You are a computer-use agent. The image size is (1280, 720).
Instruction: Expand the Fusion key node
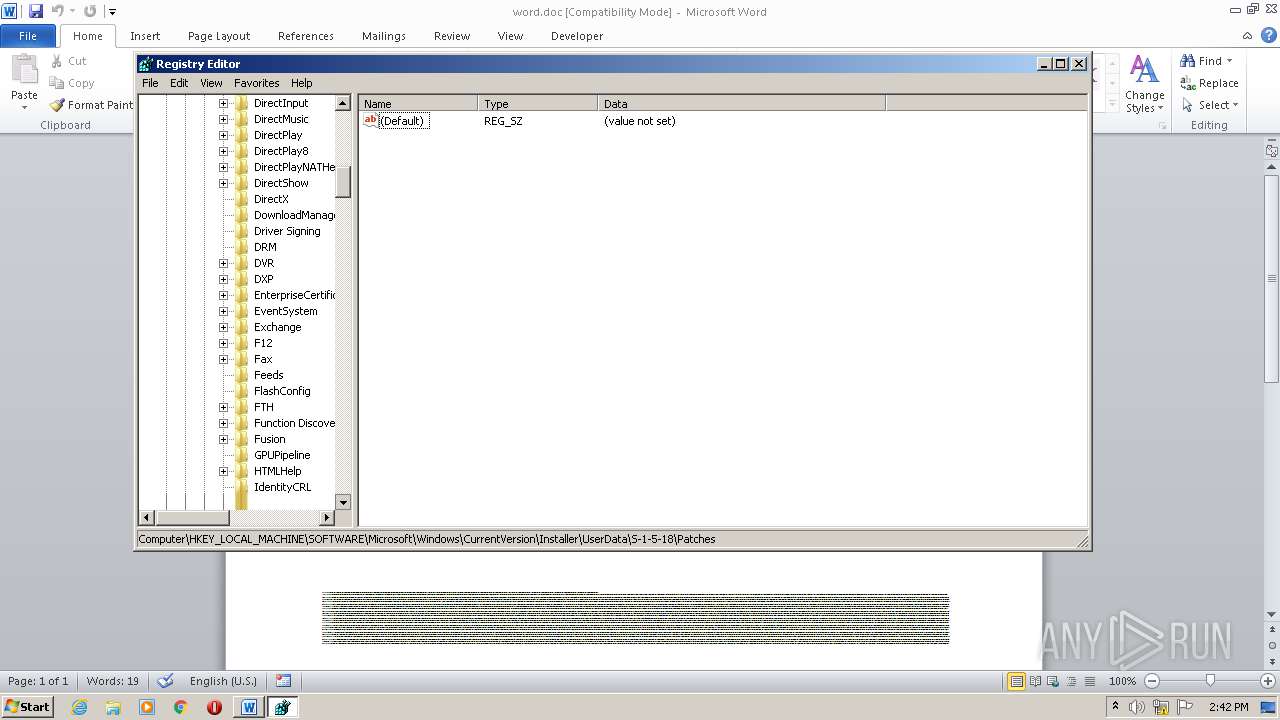(224, 439)
